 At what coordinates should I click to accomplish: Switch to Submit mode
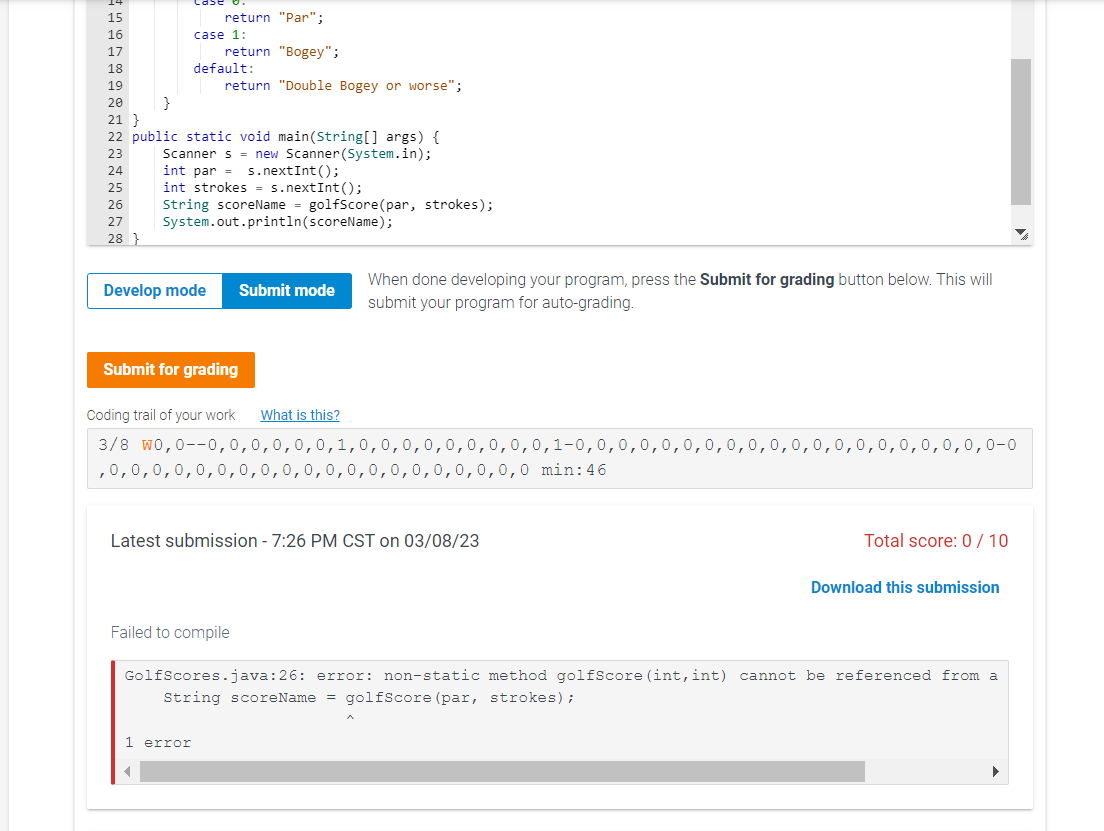287,291
